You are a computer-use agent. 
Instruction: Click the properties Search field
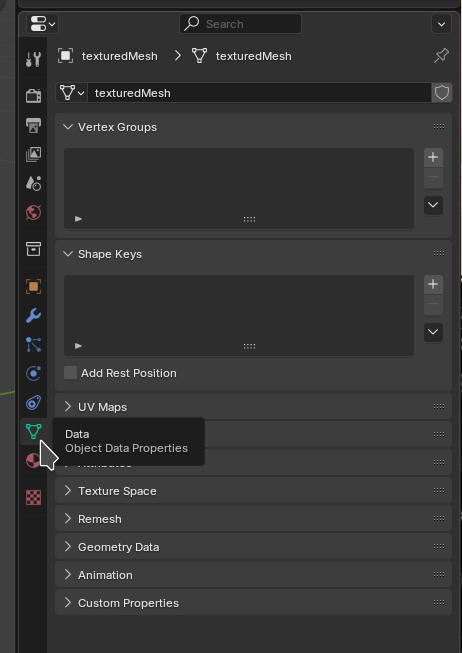pyautogui.click(x=240, y=24)
